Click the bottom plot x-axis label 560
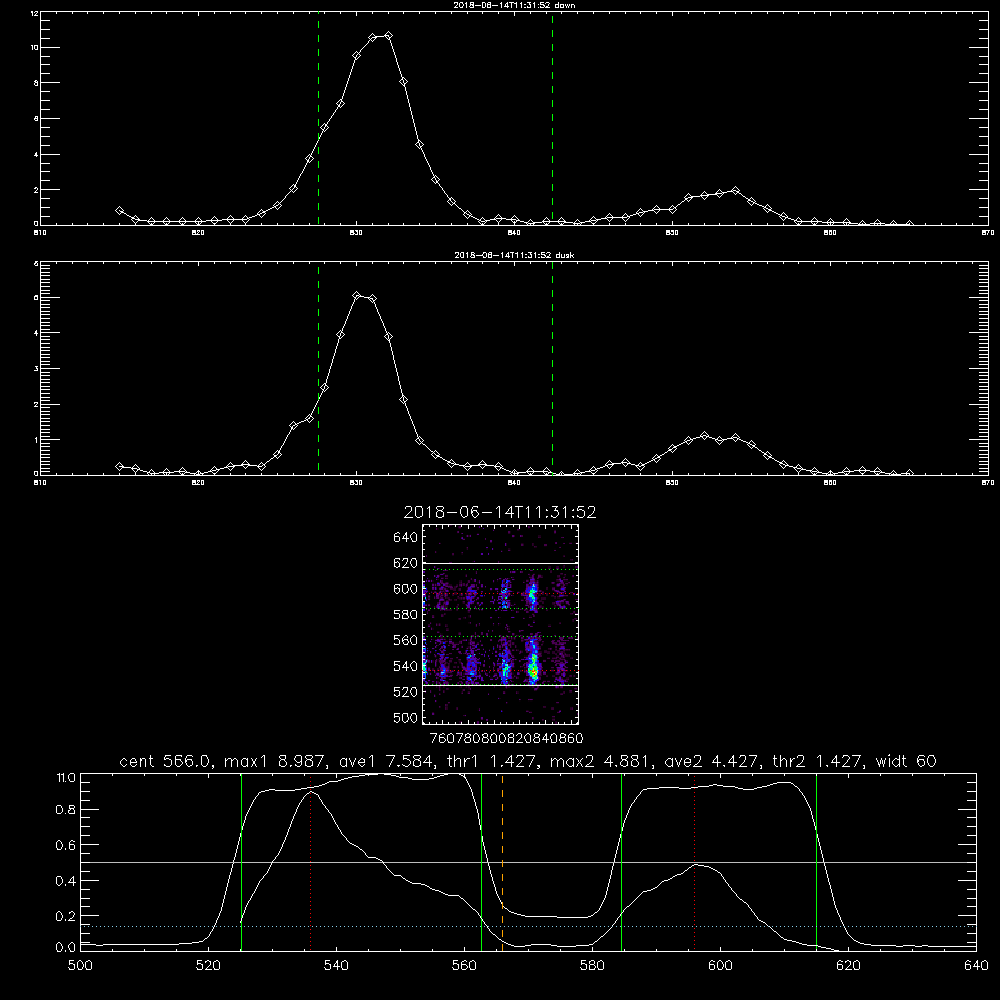This screenshot has height=1000, width=1000. tap(464, 966)
